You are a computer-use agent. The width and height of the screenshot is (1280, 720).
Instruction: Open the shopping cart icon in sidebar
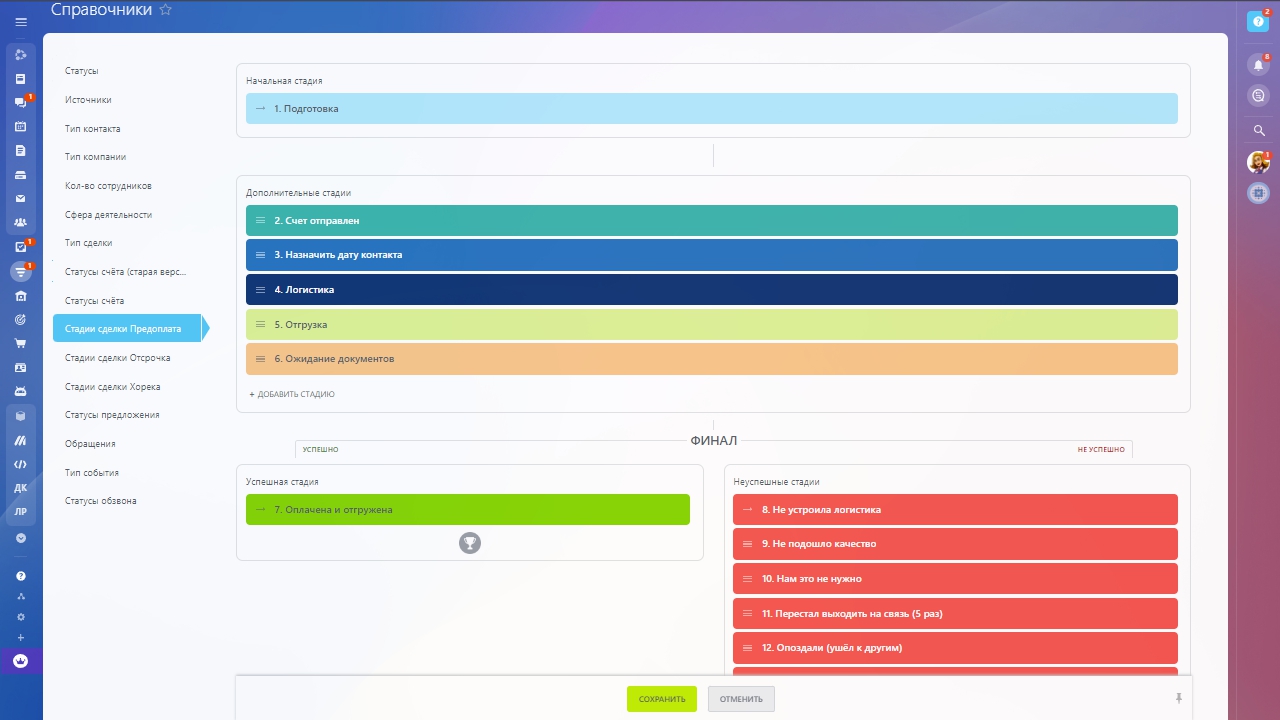coord(21,343)
